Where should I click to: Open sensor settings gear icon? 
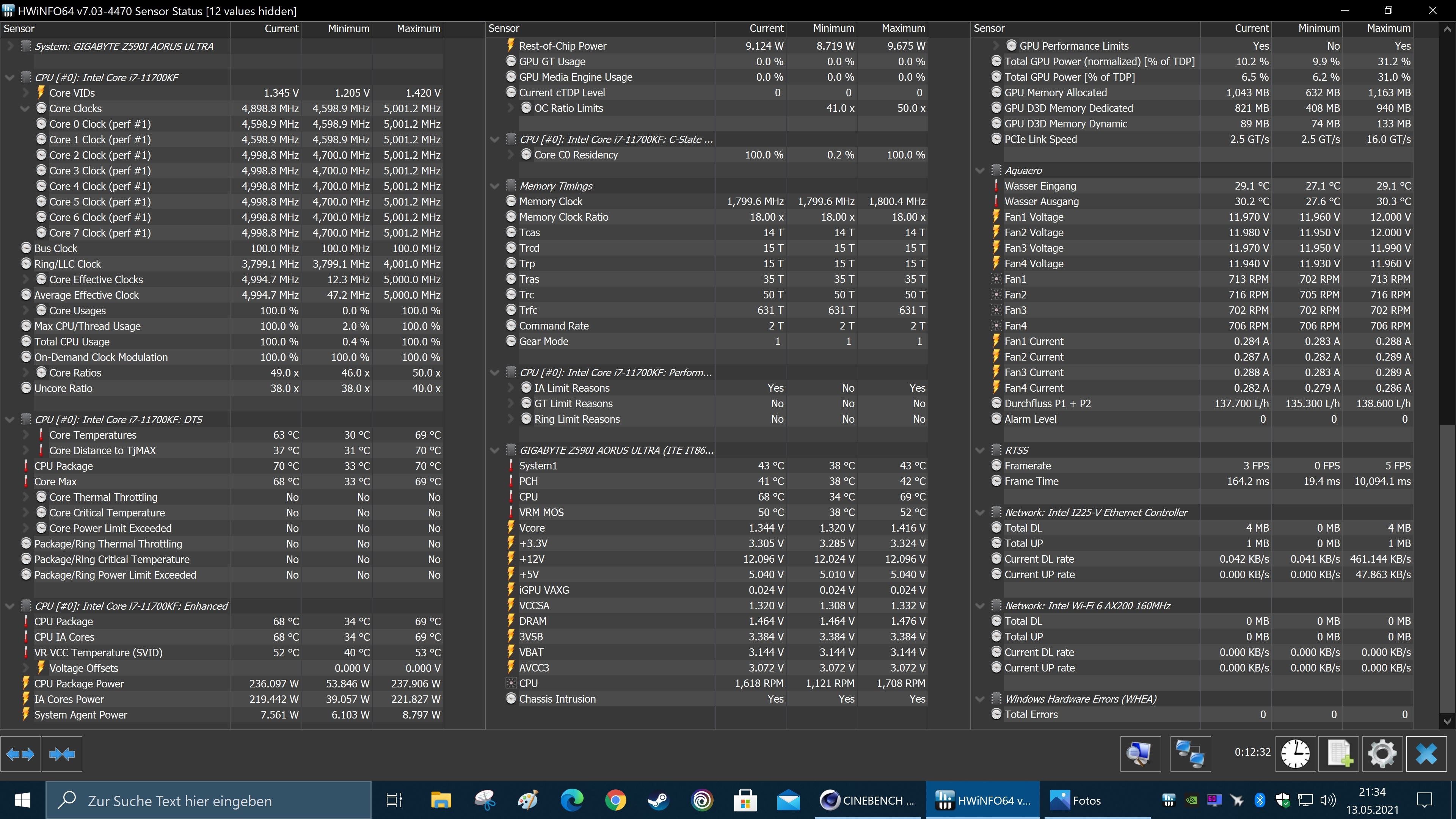point(1382,753)
